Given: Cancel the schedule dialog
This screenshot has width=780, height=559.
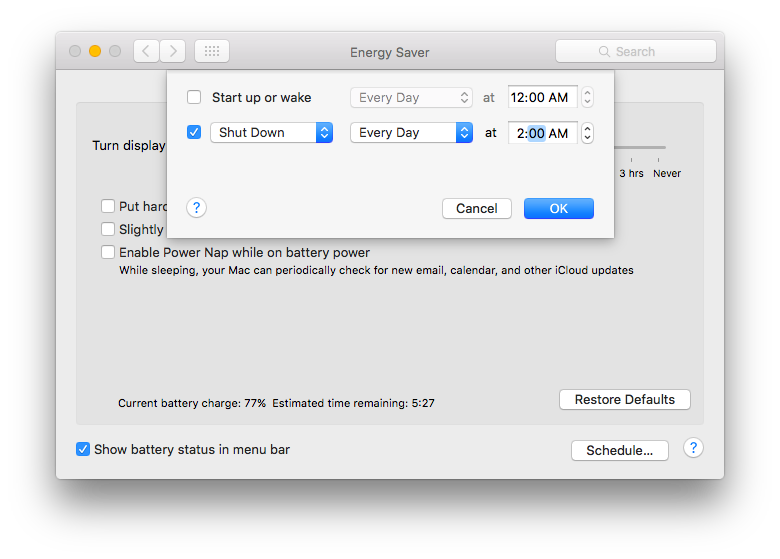Looking at the screenshot, I should 476,208.
